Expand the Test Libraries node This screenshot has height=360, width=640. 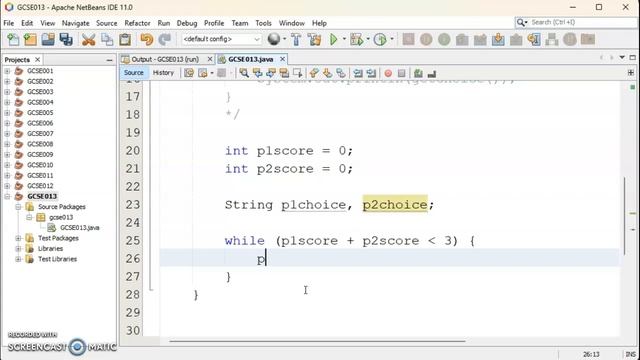(18, 259)
